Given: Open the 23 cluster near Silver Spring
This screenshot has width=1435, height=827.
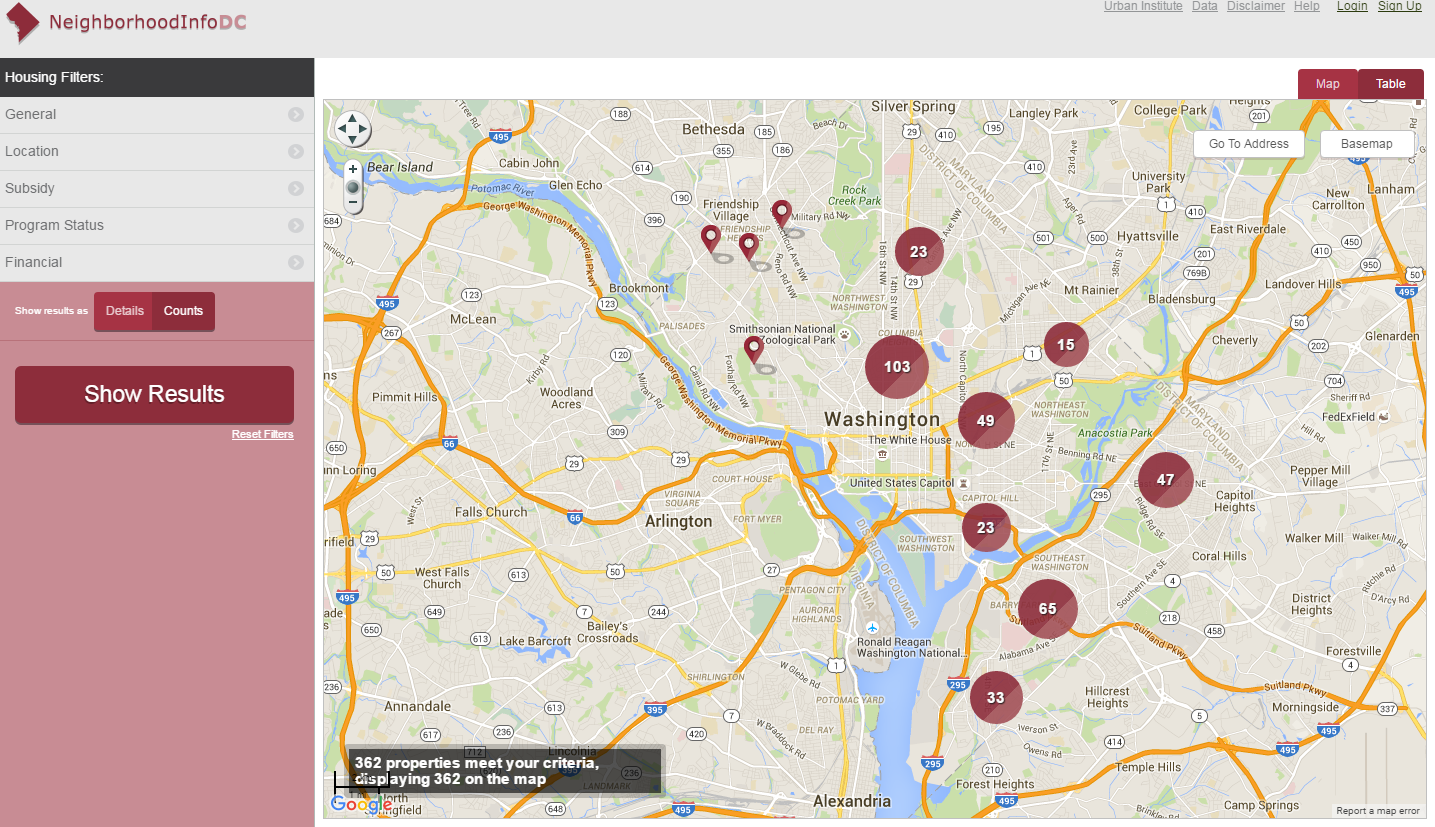Looking at the screenshot, I should click(919, 252).
